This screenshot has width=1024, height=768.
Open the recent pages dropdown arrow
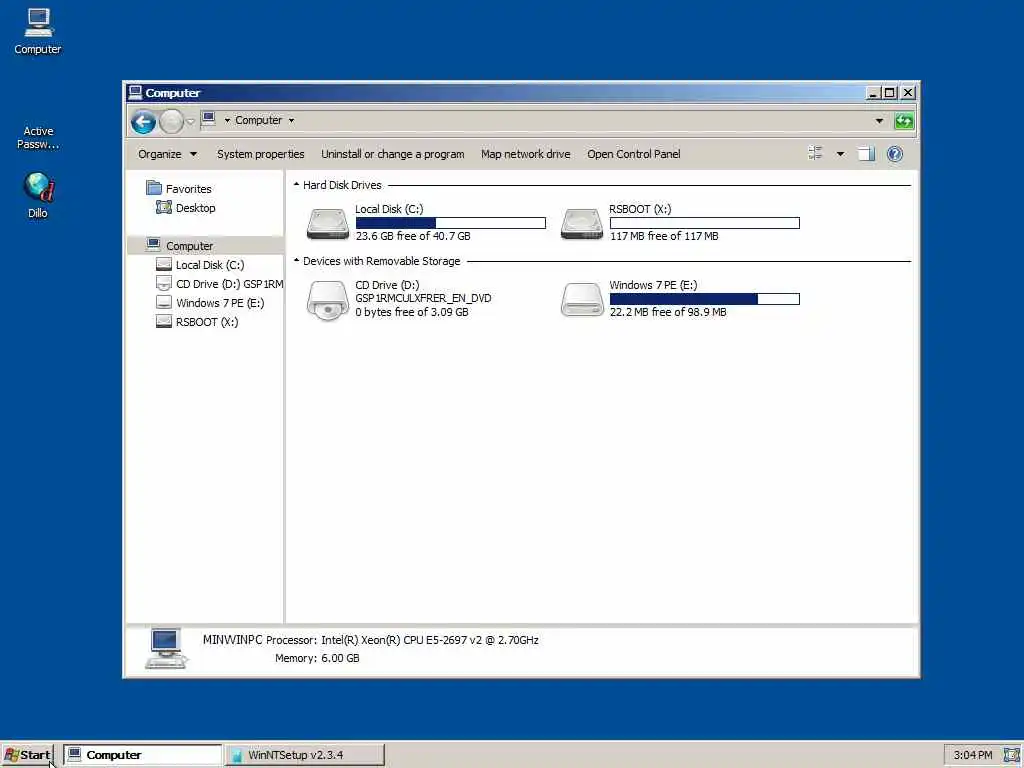[191, 121]
